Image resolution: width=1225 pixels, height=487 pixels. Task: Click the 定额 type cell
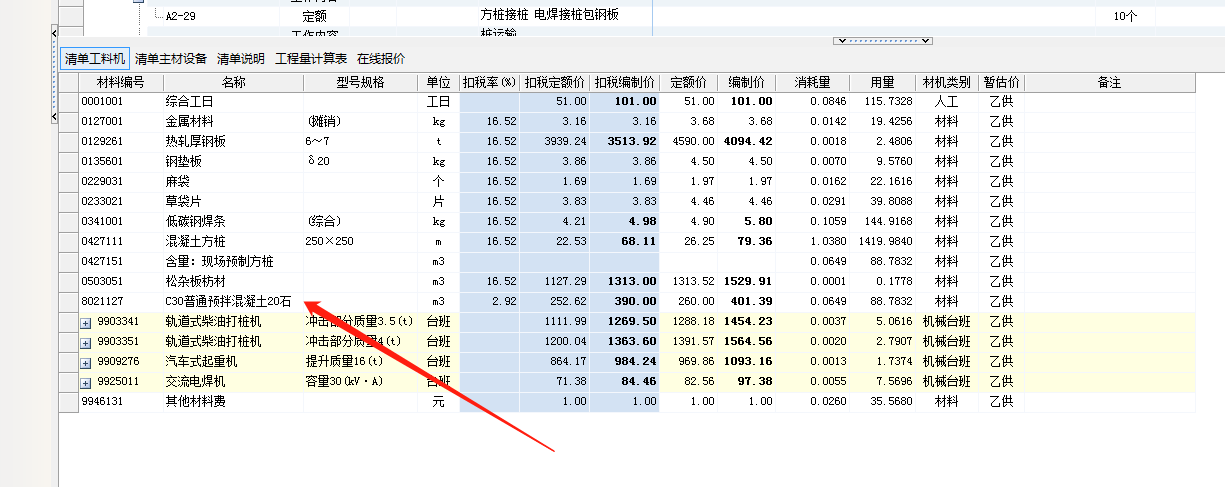pyautogui.click(x=314, y=16)
